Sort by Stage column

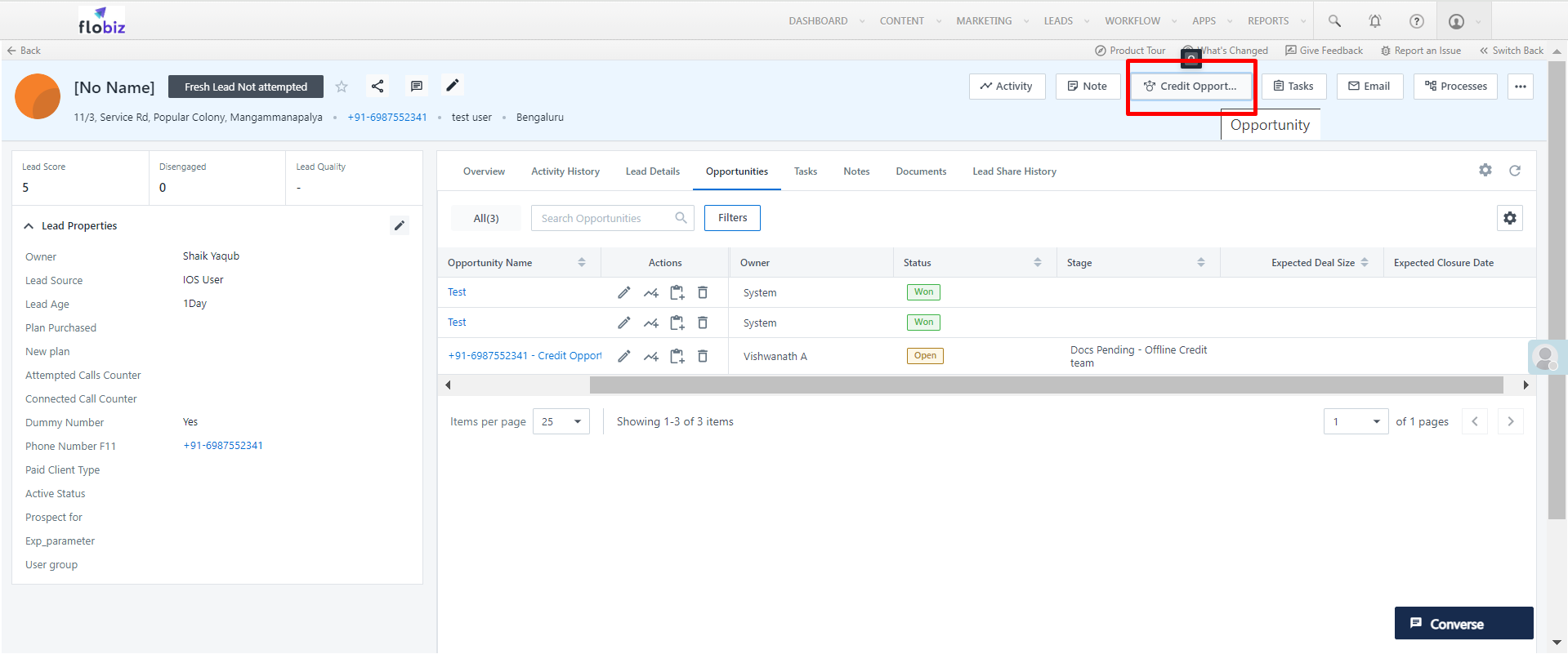1201,262
